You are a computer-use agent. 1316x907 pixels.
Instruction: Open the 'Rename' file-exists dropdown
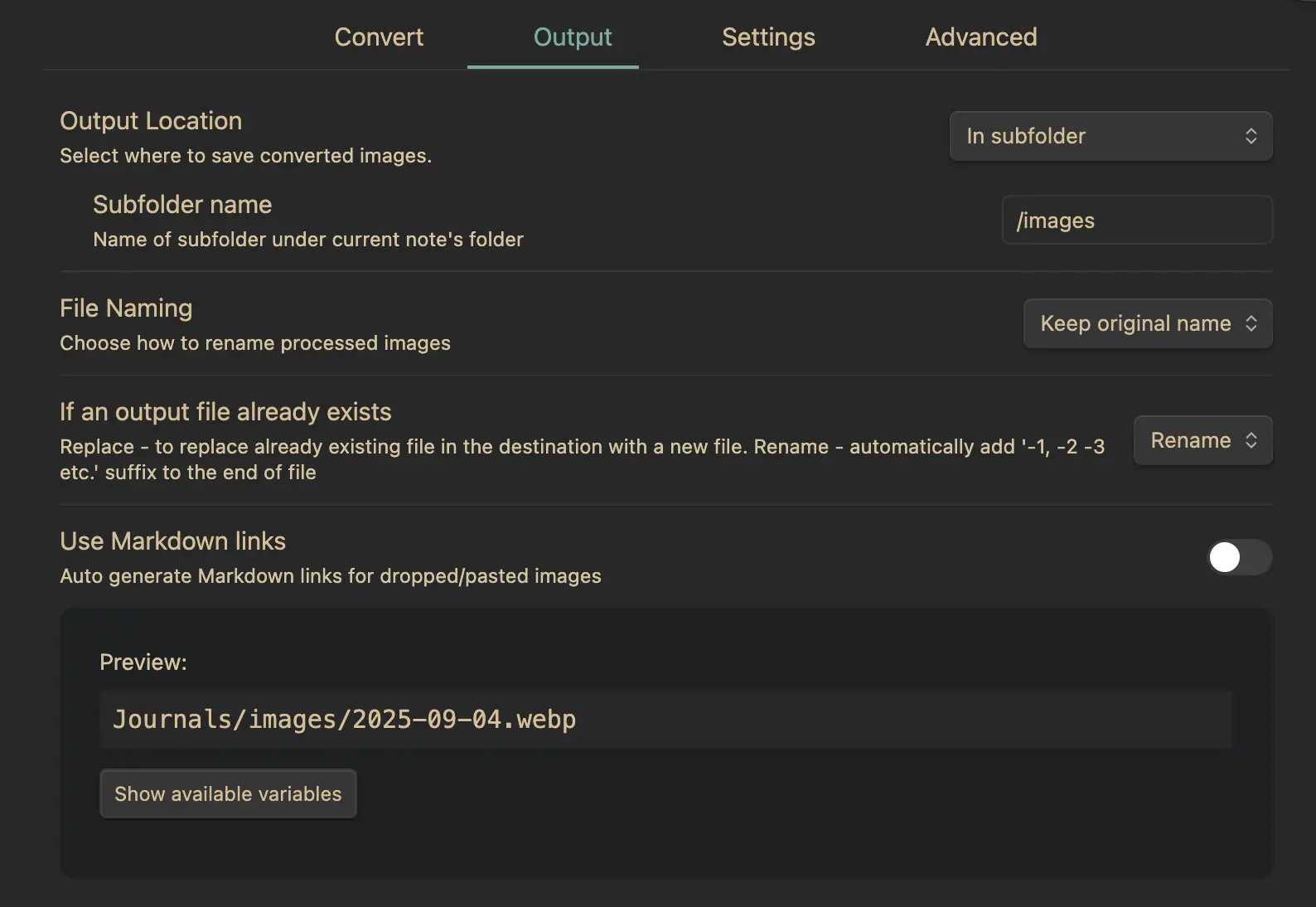point(1202,440)
